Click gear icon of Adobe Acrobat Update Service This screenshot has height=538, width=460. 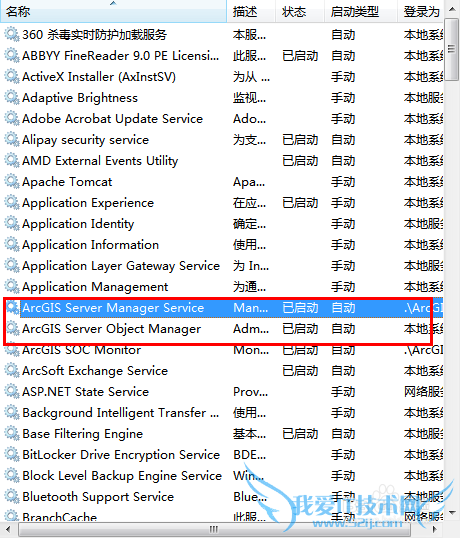12,118
